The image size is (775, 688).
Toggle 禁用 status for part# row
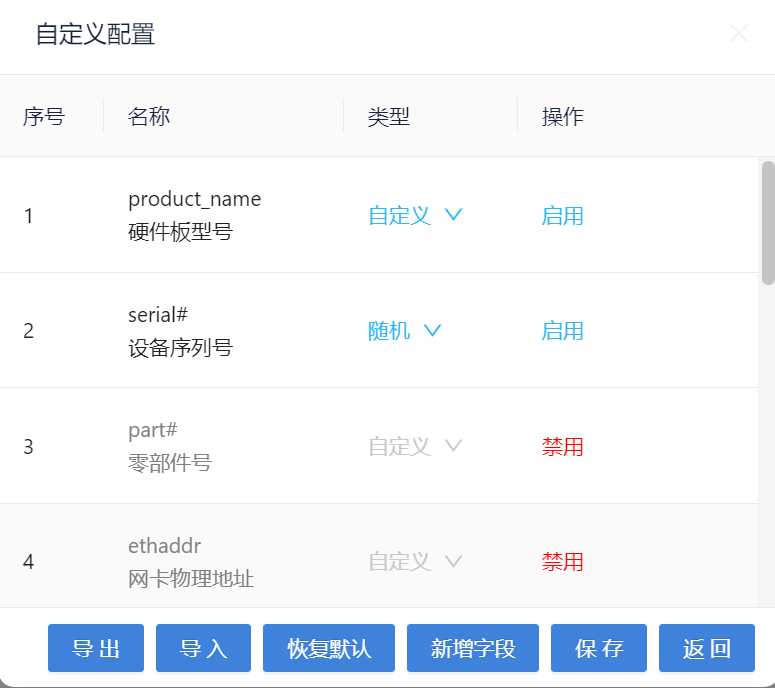[562, 447]
